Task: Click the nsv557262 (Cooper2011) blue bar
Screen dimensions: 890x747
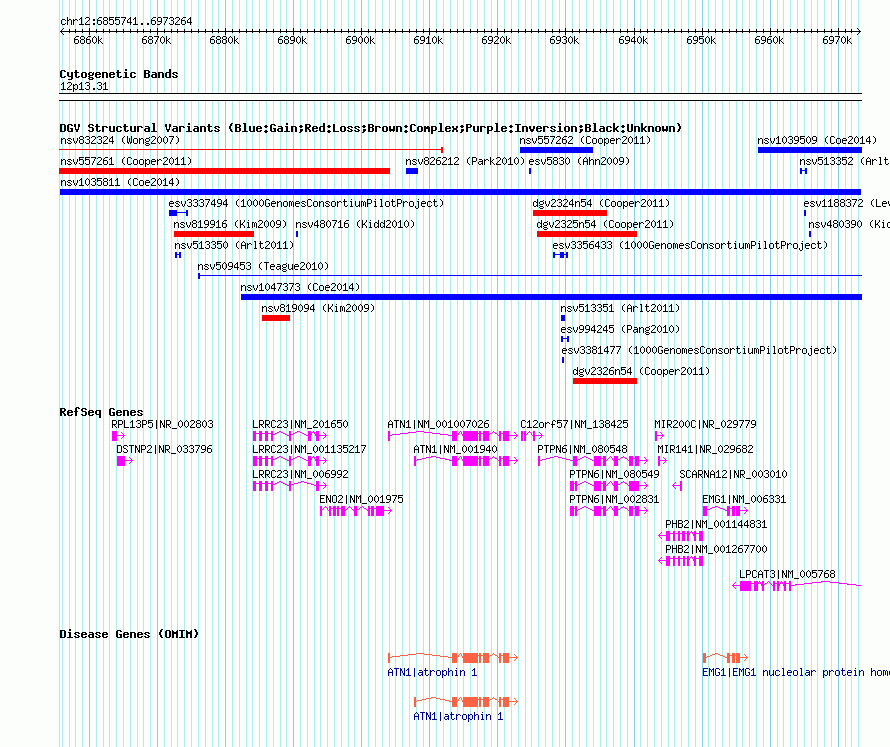Action: (556, 150)
